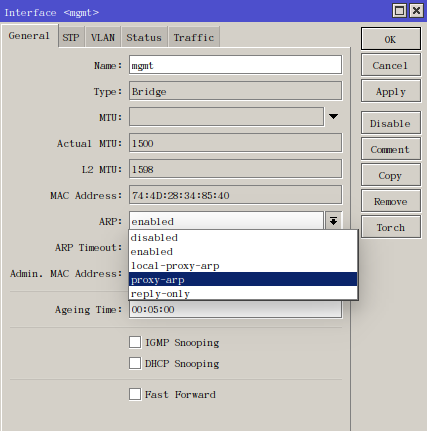
Task: Choose the highlighted 'proxy-arp' option
Action: pyautogui.click(x=243, y=280)
